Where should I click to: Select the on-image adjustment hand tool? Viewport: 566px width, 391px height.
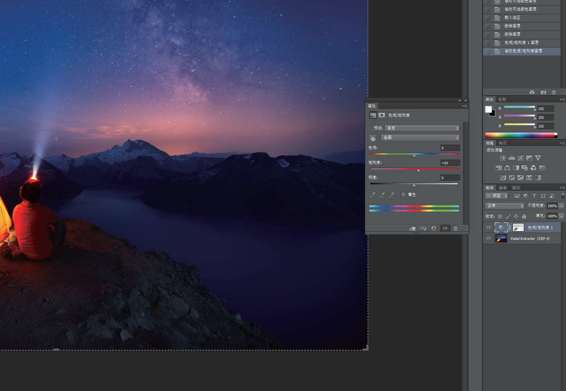tap(373, 138)
